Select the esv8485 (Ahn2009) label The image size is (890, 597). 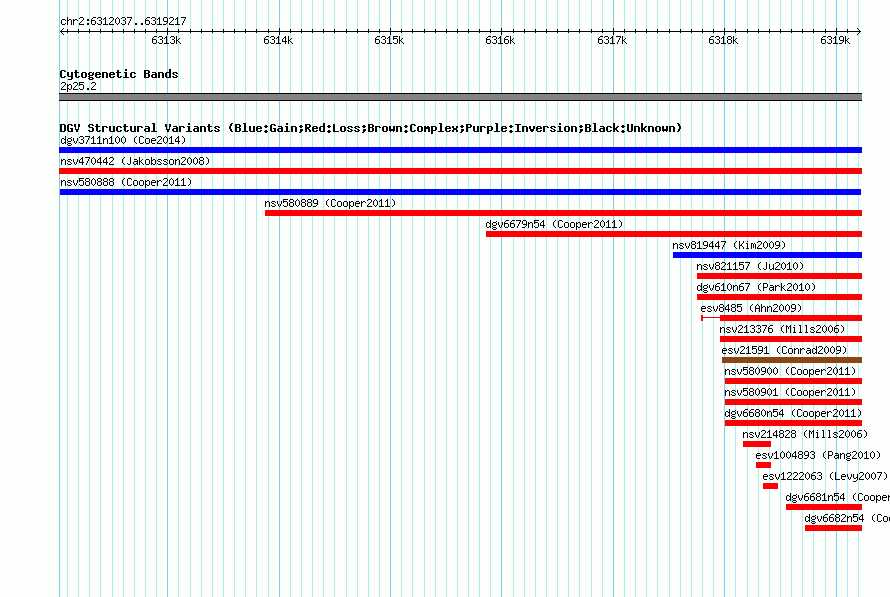pyautogui.click(x=751, y=308)
